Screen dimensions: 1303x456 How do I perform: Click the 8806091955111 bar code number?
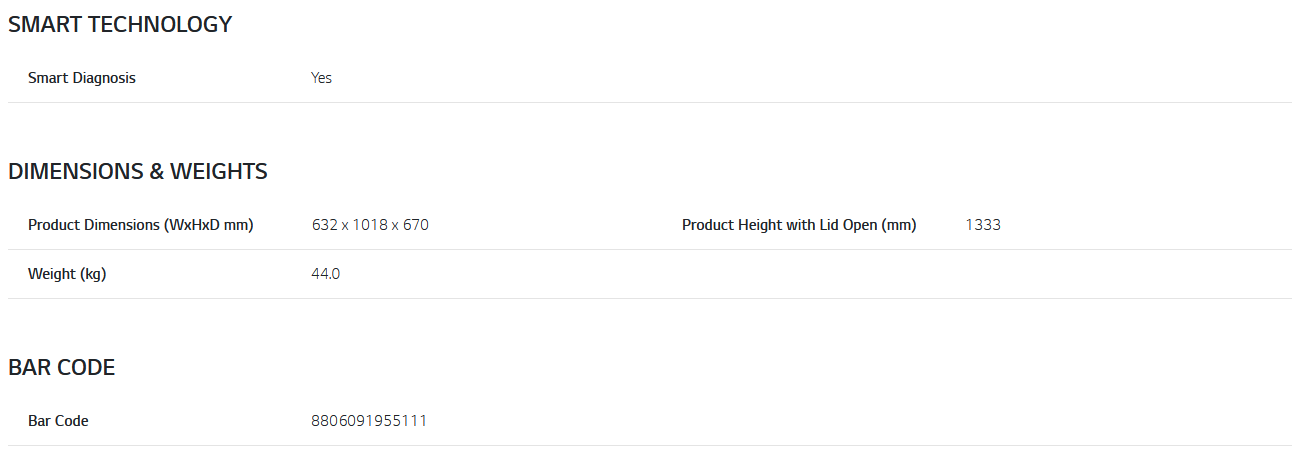pyautogui.click(x=369, y=421)
